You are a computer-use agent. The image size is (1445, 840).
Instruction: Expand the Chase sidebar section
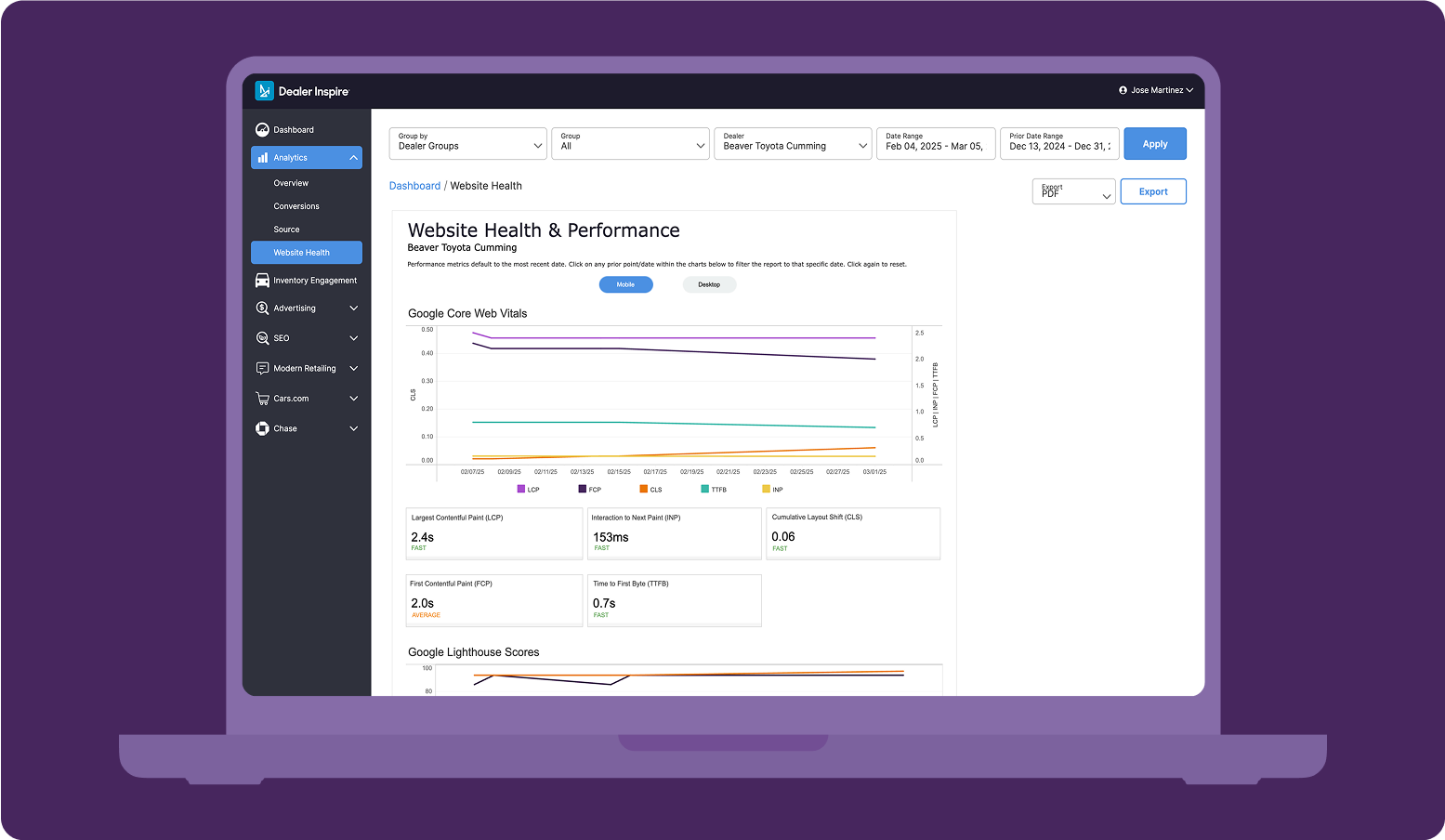[x=353, y=428]
